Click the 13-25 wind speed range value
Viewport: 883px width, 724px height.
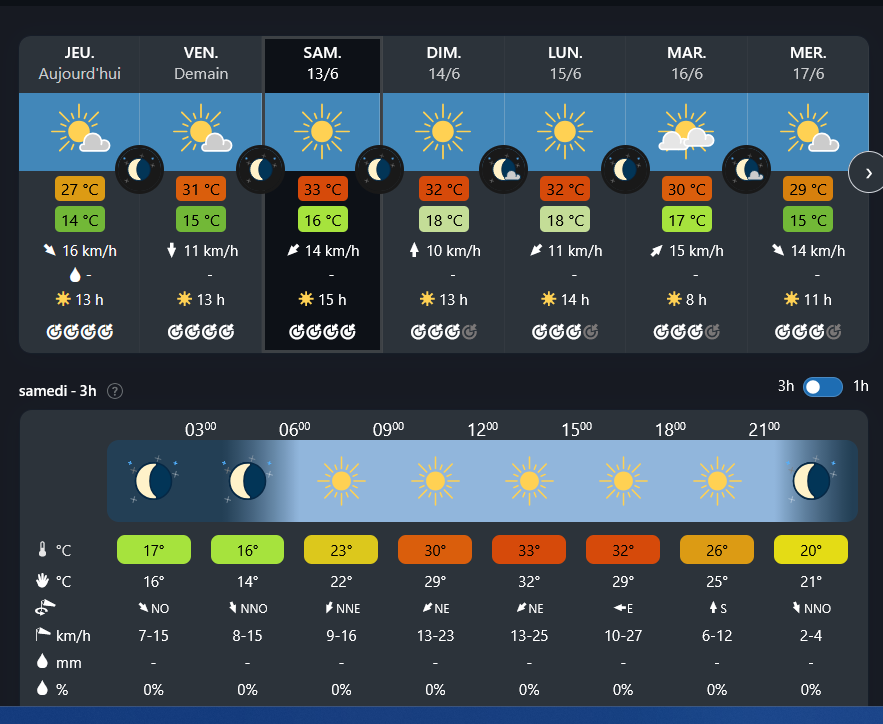point(529,636)
